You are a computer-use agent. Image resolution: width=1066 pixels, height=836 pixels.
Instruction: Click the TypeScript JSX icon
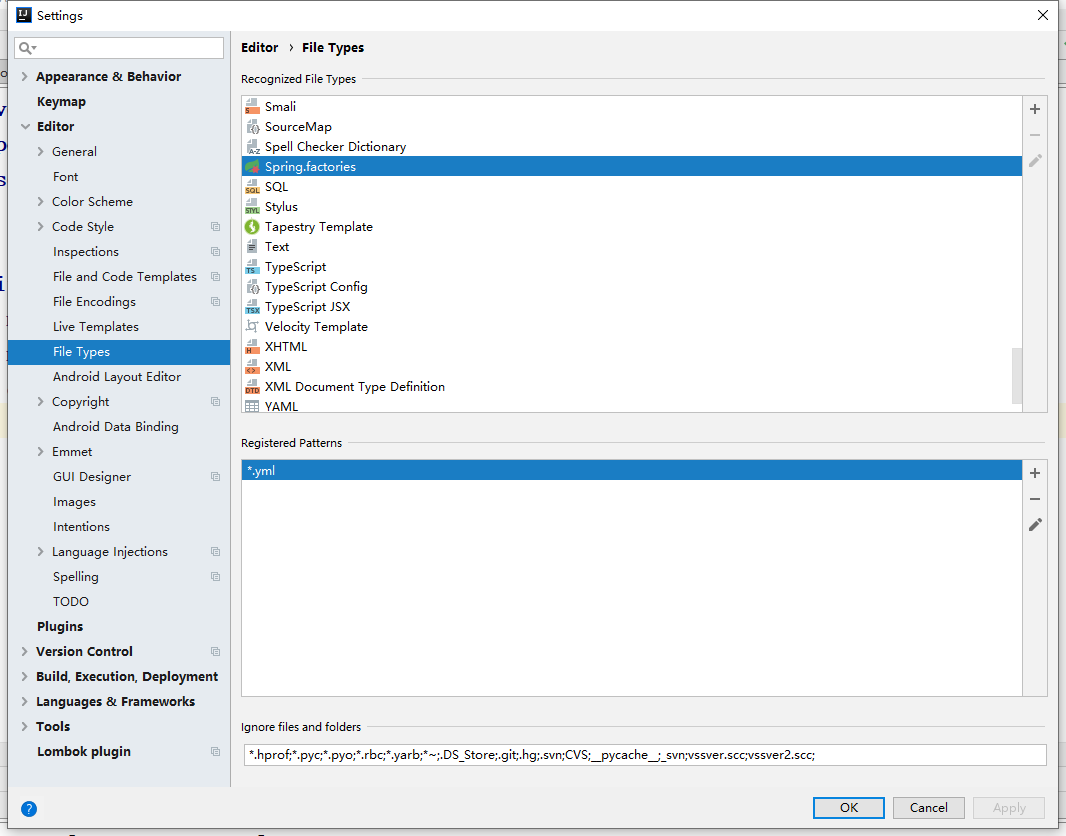(x=252, y=307)
